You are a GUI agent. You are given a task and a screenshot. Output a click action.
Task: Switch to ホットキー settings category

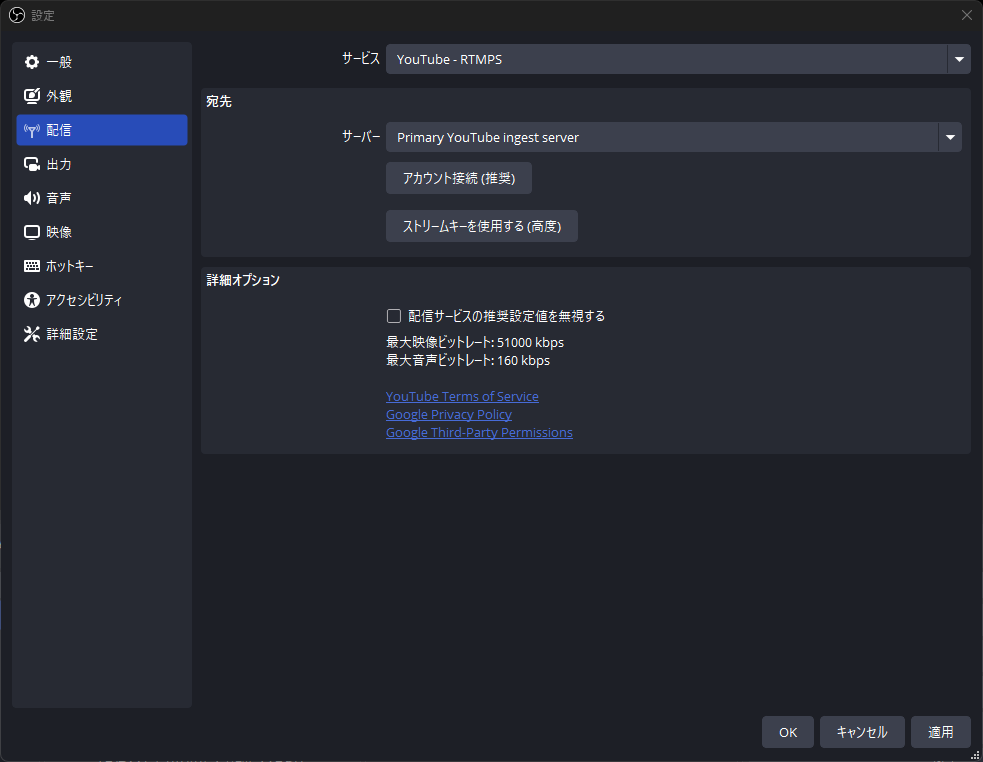(102, 266)
